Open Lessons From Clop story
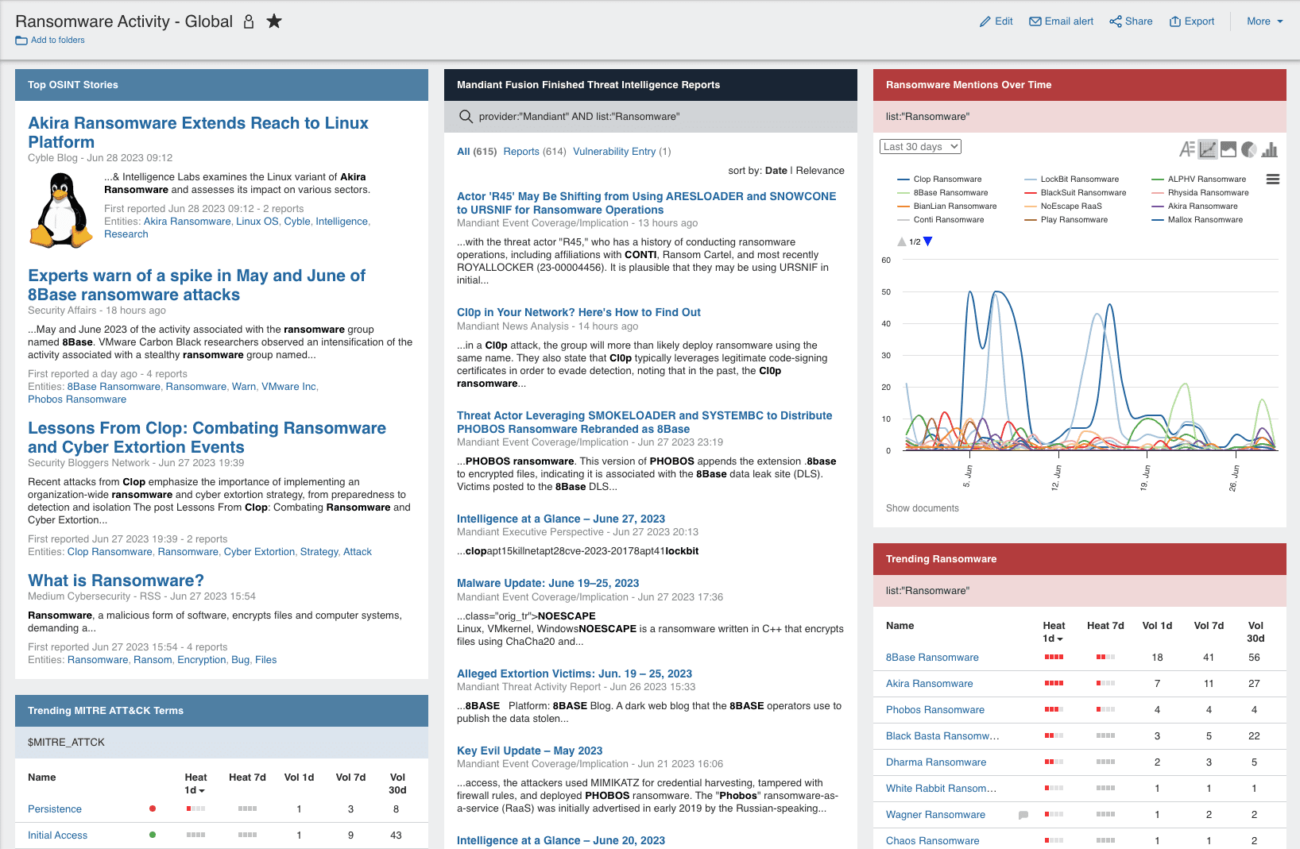1300x849 pixels. click(x=207, y=437)
